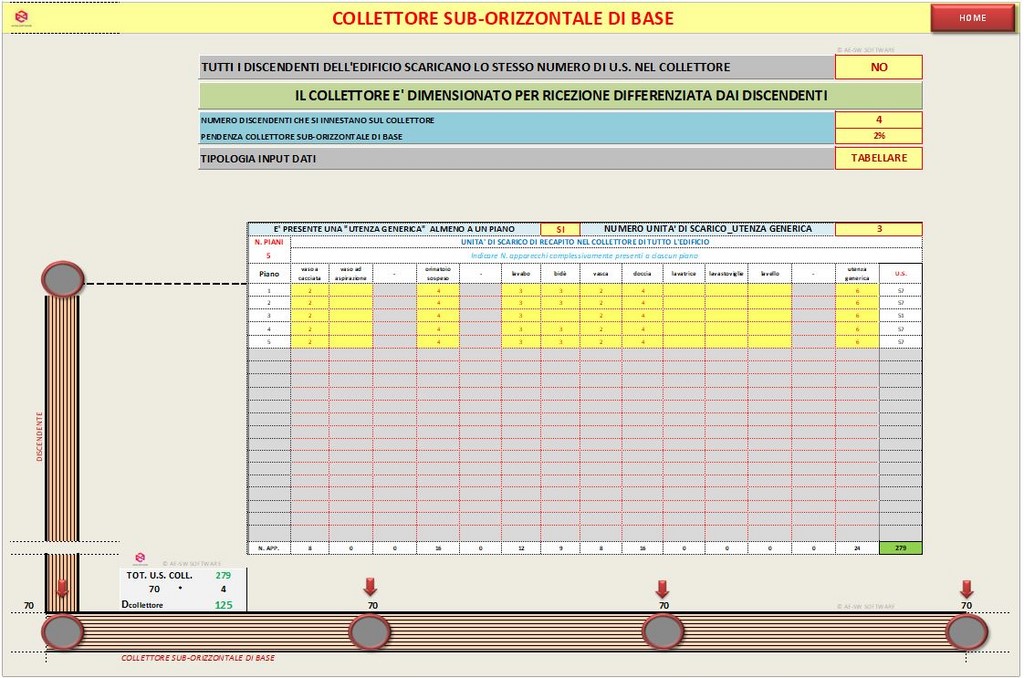Click the rightmost gray node on the collector
Viewport: 1024px width, 678px height.
[967, 631]
